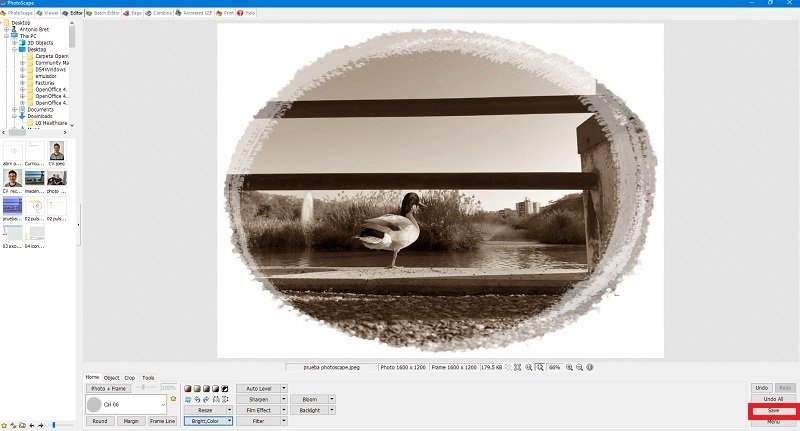Click the fit to full screen icon
Image resolution: width=800 pixels, height=431 pixels.
click(x=517, y=367)
